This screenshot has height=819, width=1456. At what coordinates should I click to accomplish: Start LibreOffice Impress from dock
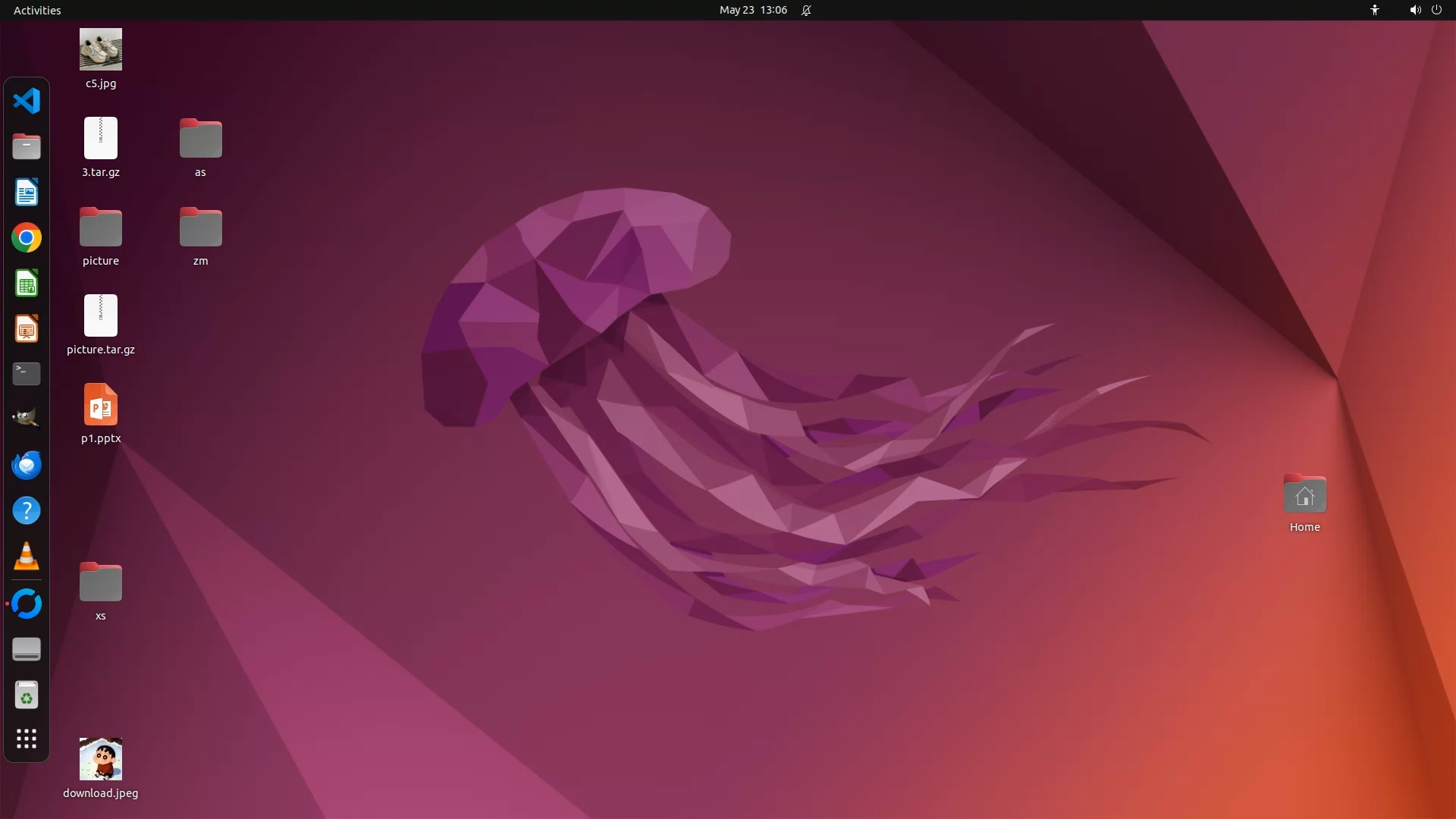tap(27, 329)
